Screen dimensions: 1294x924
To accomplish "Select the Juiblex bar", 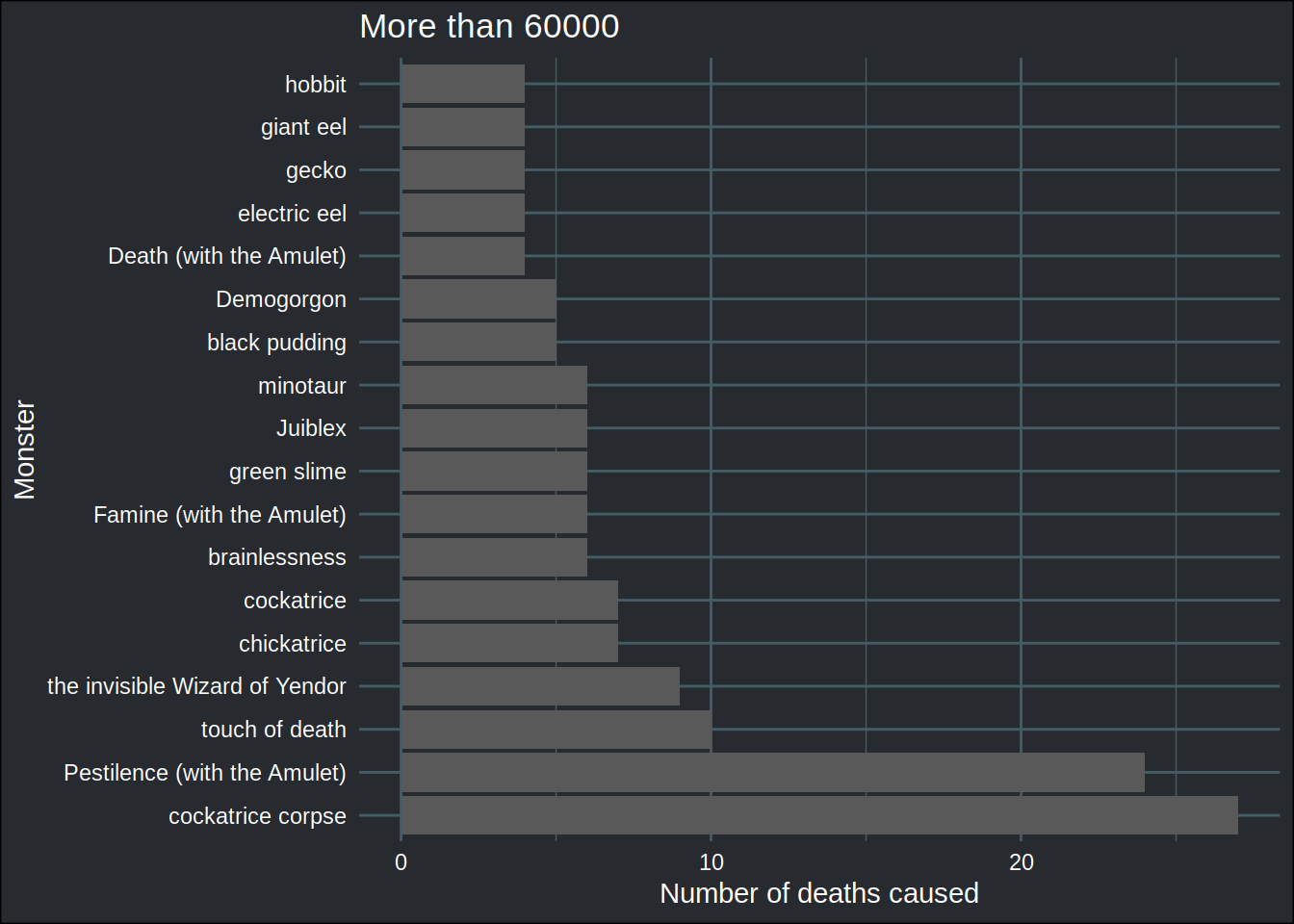I will pyautogui.click(x=494, y=428).
